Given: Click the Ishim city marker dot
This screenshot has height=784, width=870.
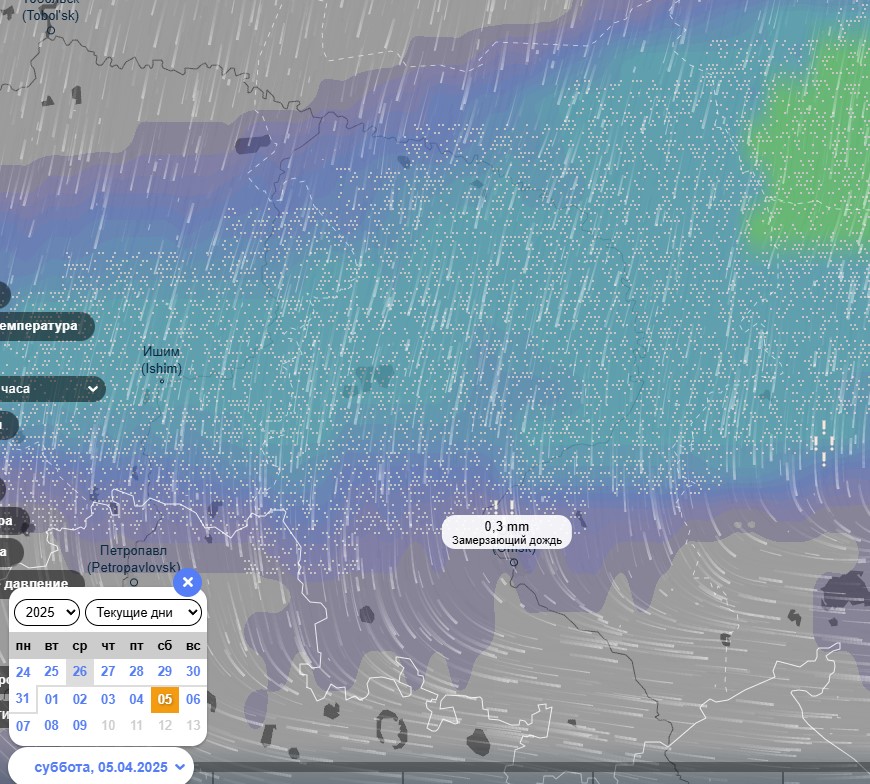Looking at the screenshot, I should [x=162, y=381].
